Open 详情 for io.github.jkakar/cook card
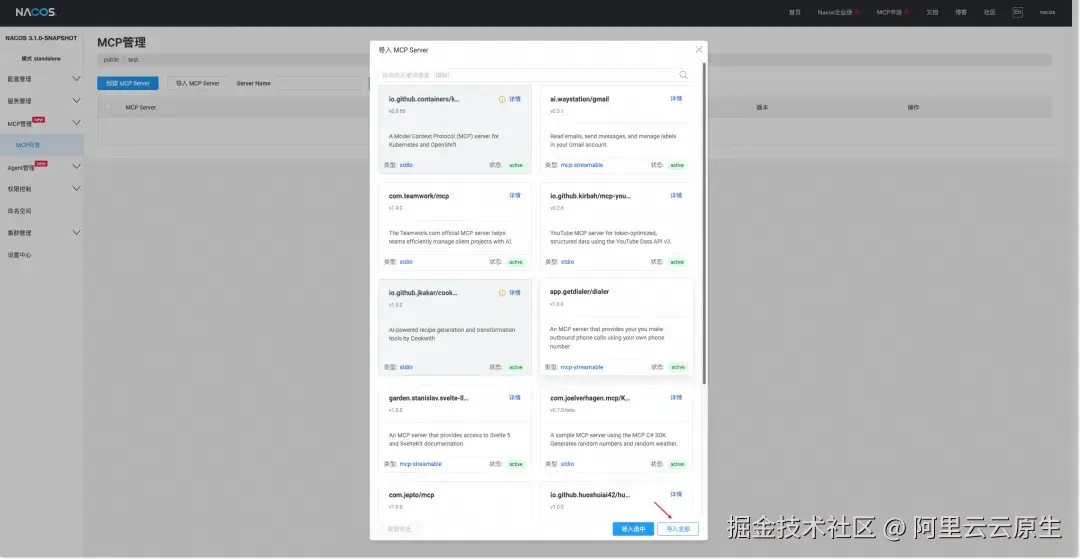This screenshot has width=1080, height=559. click(x=515, y=293)
